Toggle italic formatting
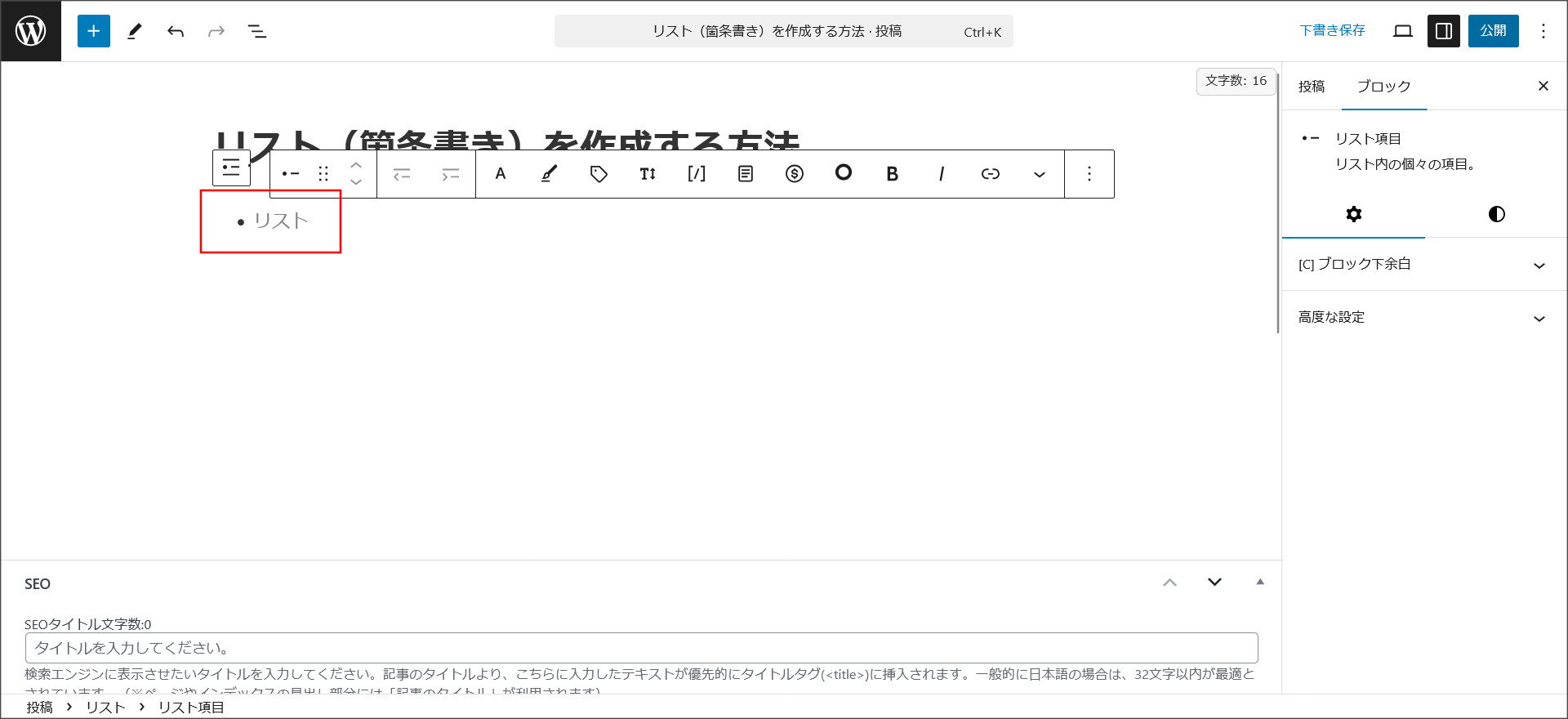Screen dimensions: 1568x719 click(x=942, y=173)
